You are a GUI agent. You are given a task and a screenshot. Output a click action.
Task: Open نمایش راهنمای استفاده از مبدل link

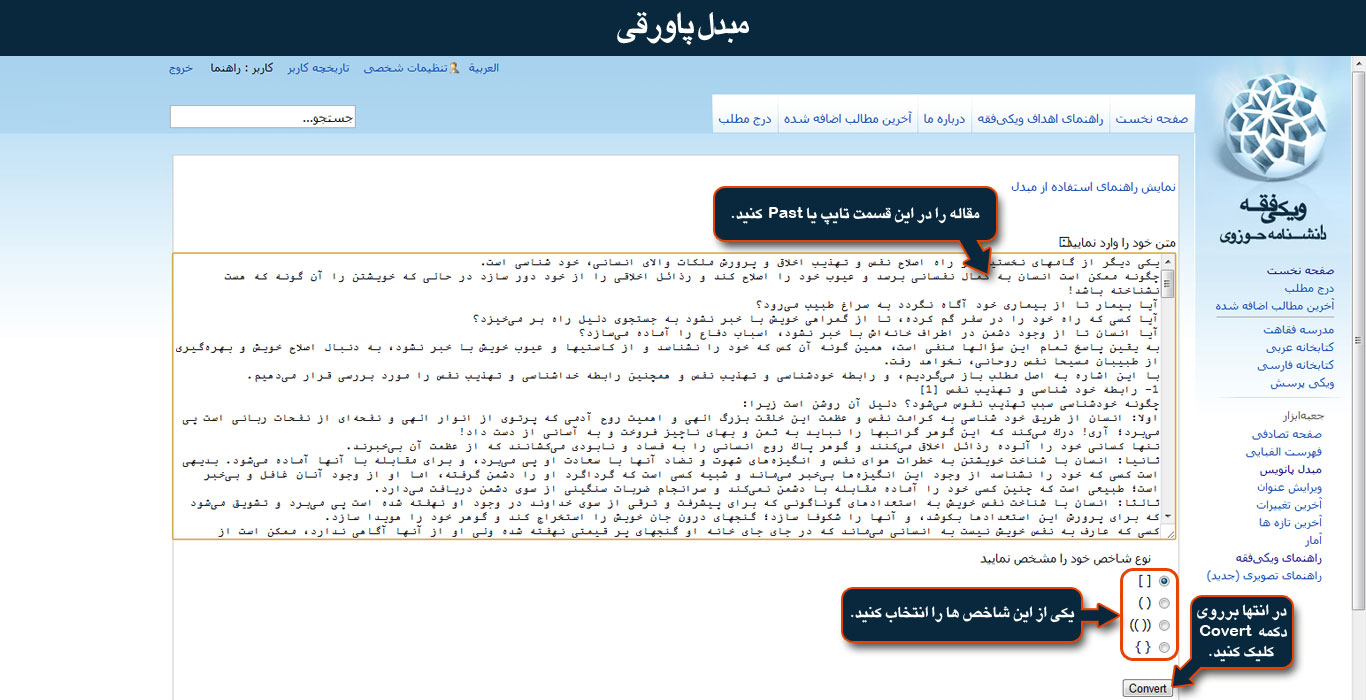pos(1093,186)
